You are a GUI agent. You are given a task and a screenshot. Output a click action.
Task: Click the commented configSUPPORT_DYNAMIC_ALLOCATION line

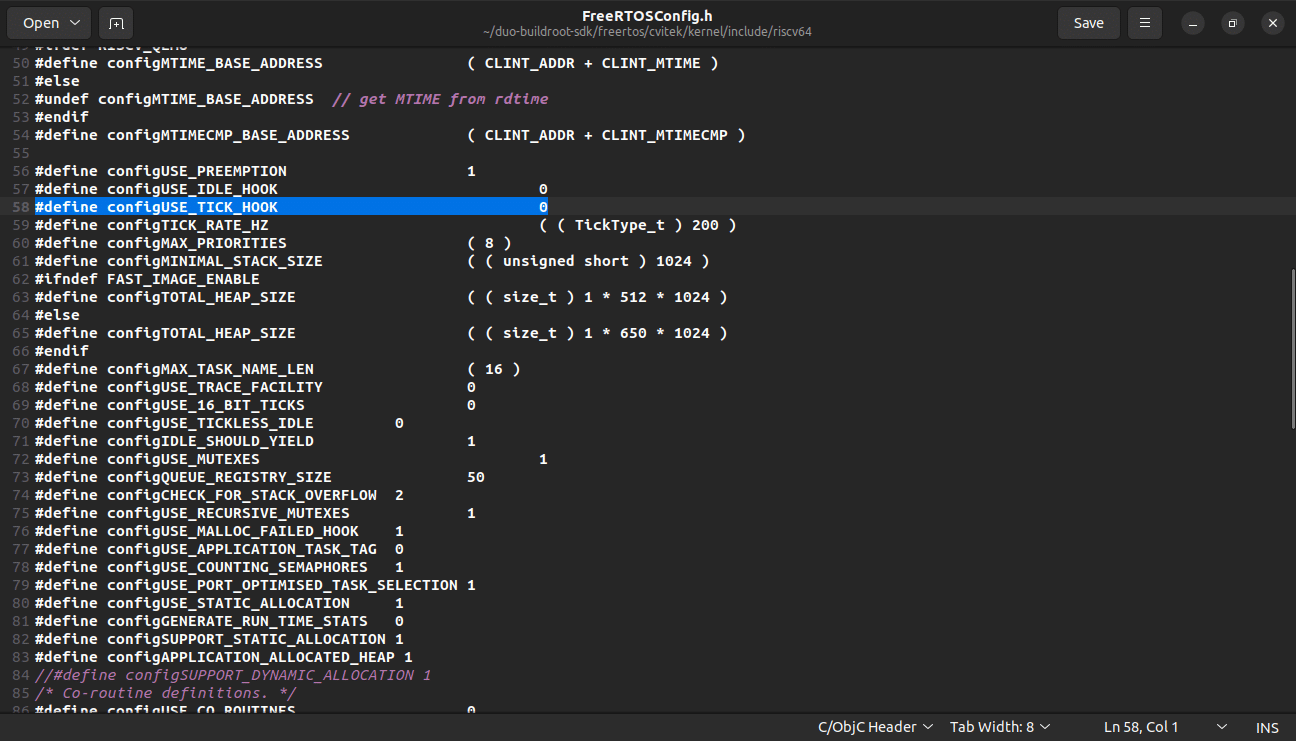tap(233, 675)
